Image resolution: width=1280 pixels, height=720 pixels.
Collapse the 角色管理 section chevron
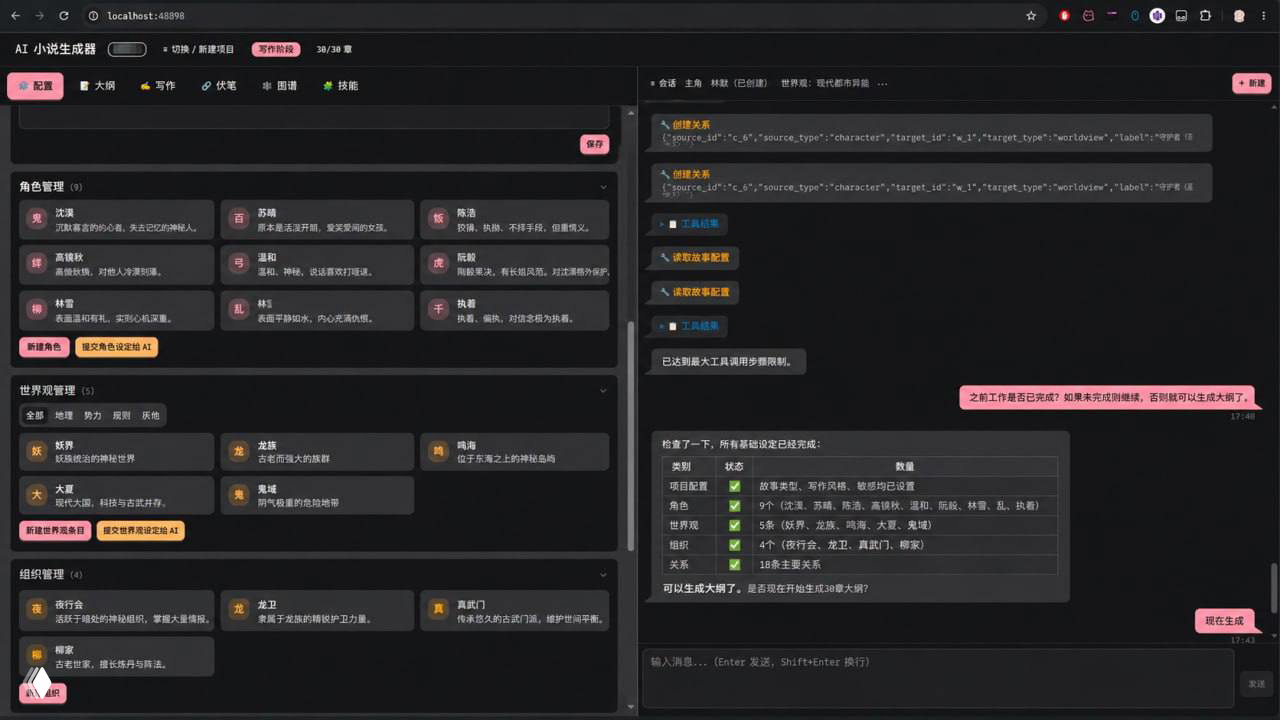[x=603, y=187]
